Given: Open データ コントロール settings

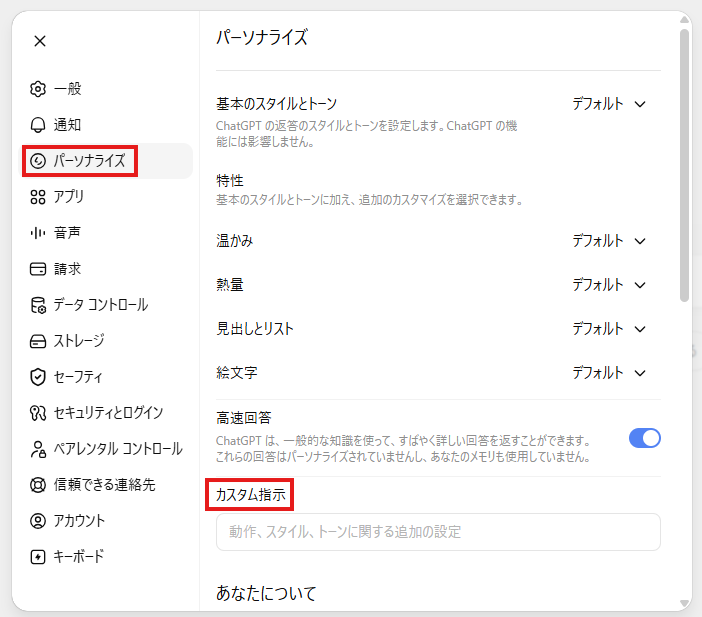Looking at the screenshot, I should (107, 305).
